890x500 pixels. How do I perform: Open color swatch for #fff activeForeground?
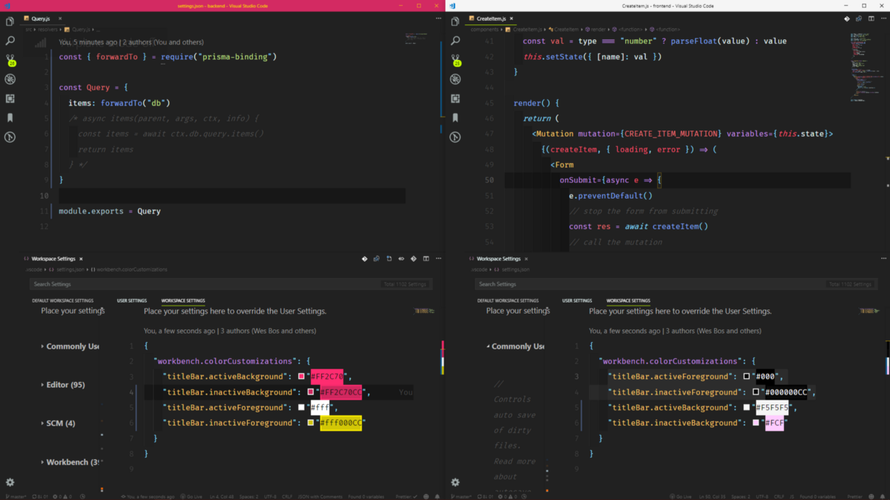301,407
